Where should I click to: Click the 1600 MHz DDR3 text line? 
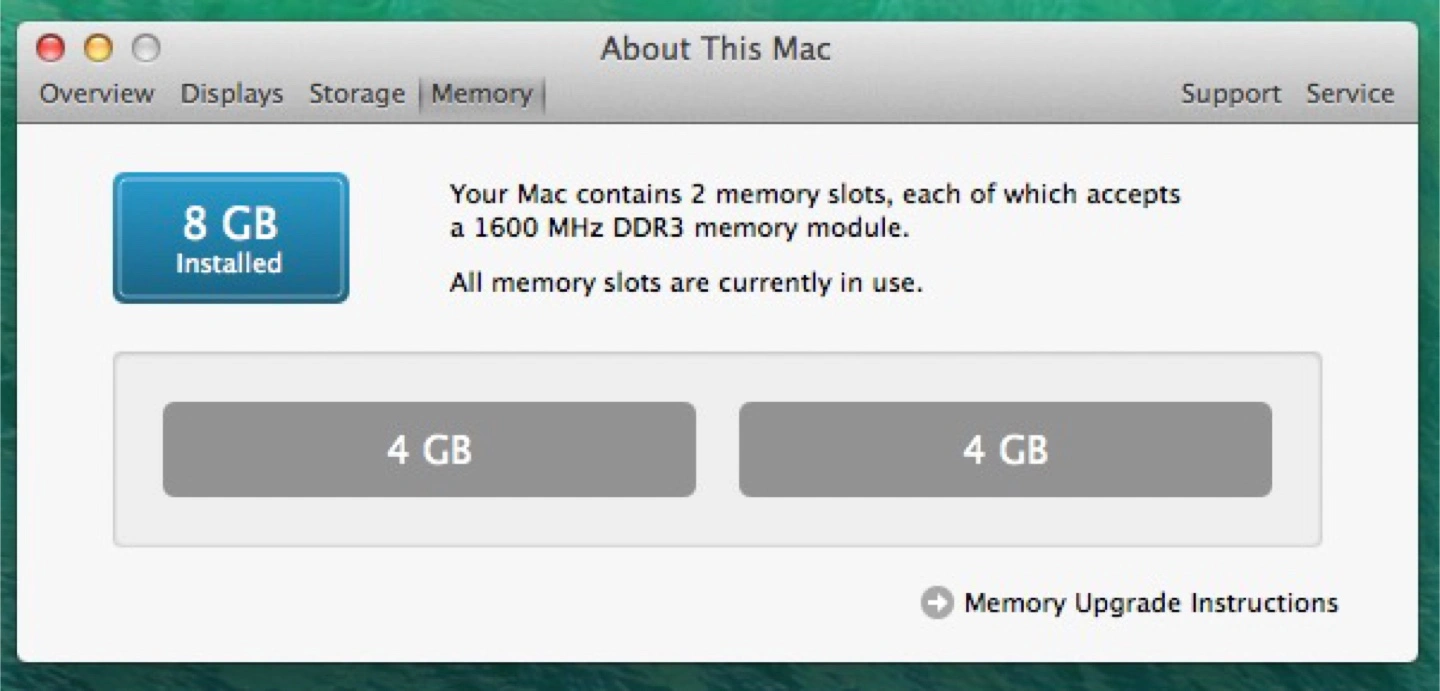coord(680,228)
